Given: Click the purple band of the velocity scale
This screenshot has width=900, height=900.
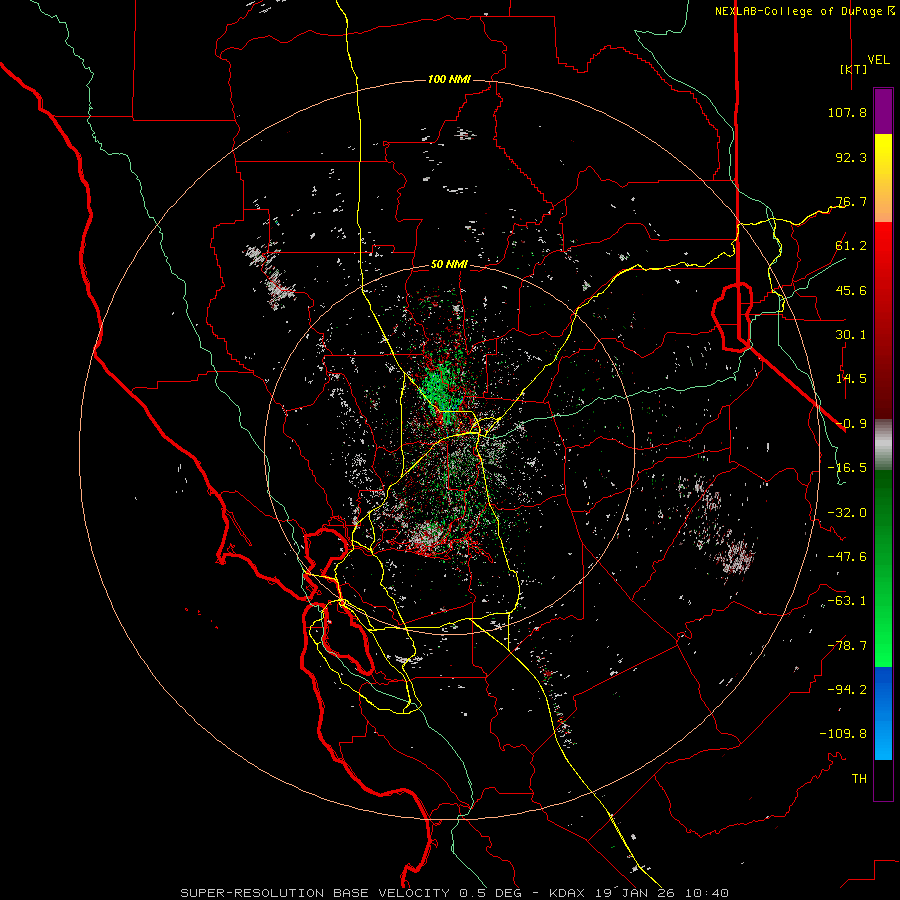Looking at the screenshot, I should [x=883, y=111].
